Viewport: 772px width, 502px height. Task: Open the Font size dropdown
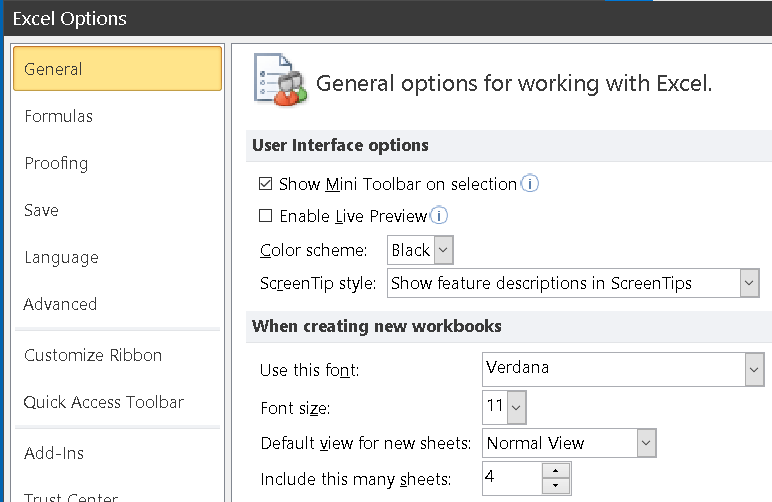point(515,408)
